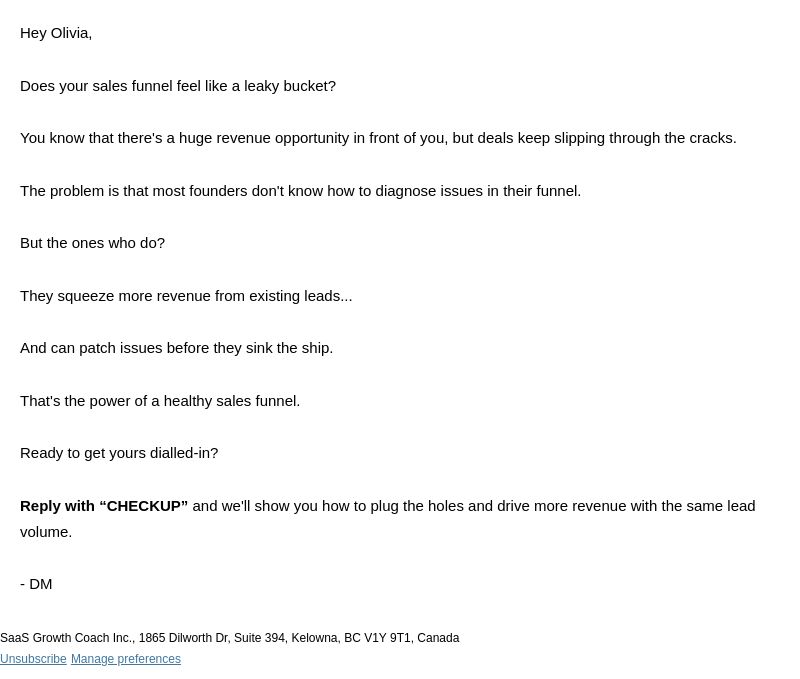Click the Unsubscribe link

pyautogui.click(x=33, y=659)
